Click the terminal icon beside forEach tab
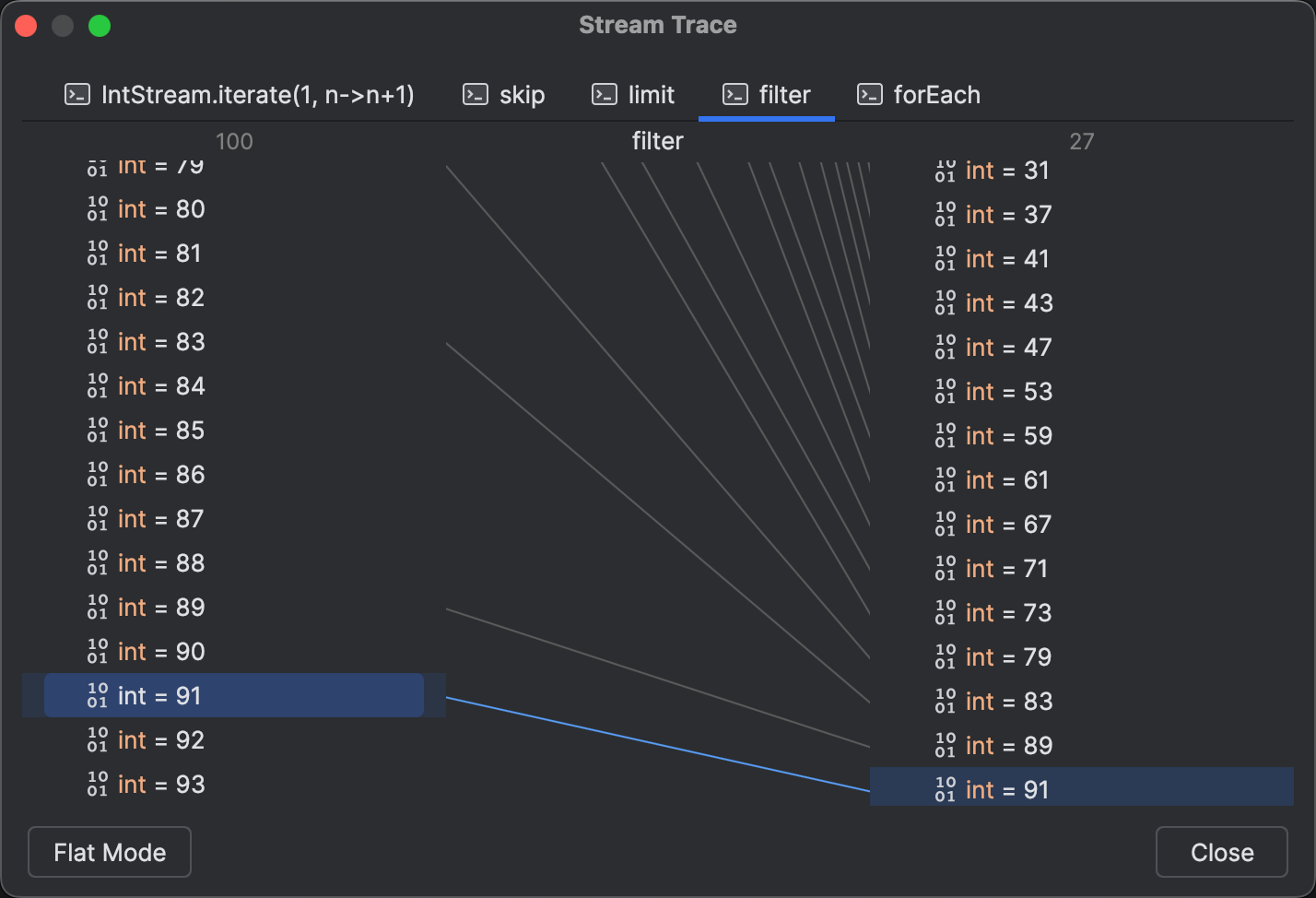Viewport: 1316px width, 898px height. point(869,94)
